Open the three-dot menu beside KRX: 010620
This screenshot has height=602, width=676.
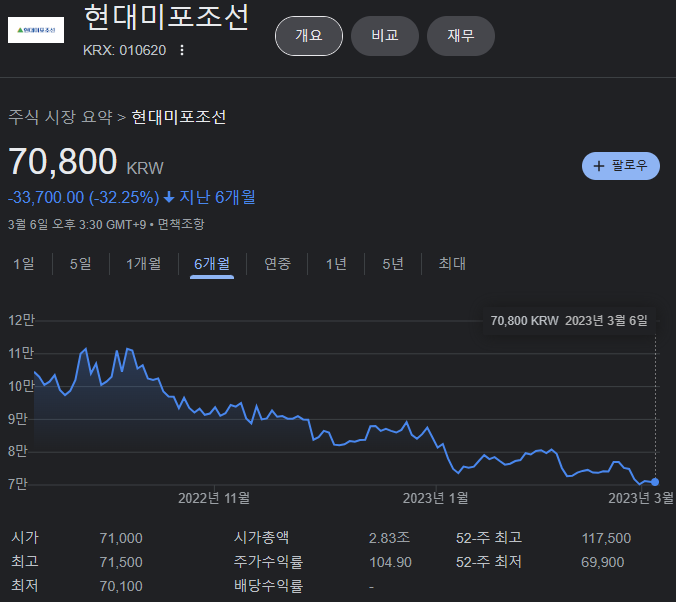pos(182,50)
